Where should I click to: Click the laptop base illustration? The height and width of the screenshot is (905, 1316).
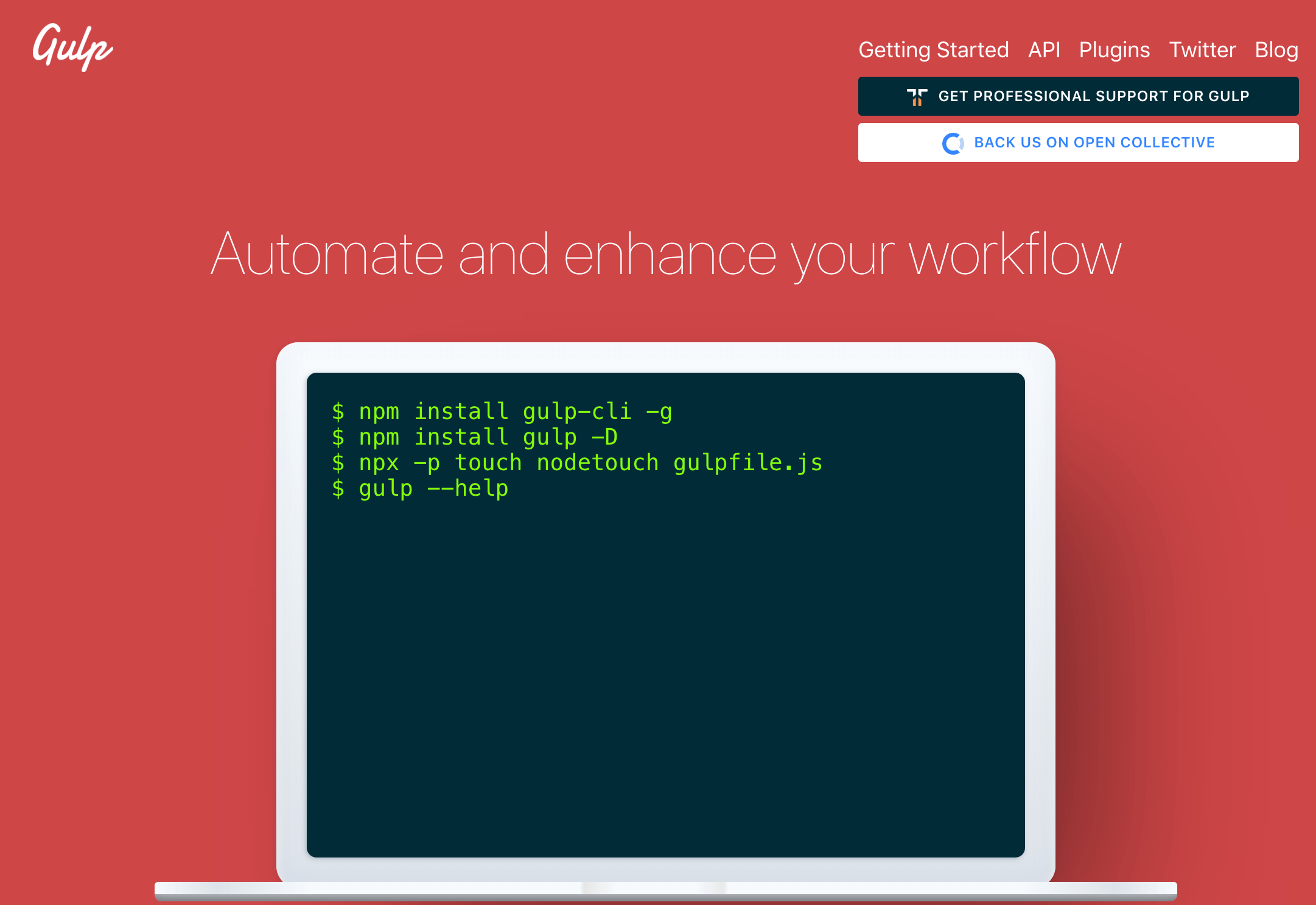[665, 890]
